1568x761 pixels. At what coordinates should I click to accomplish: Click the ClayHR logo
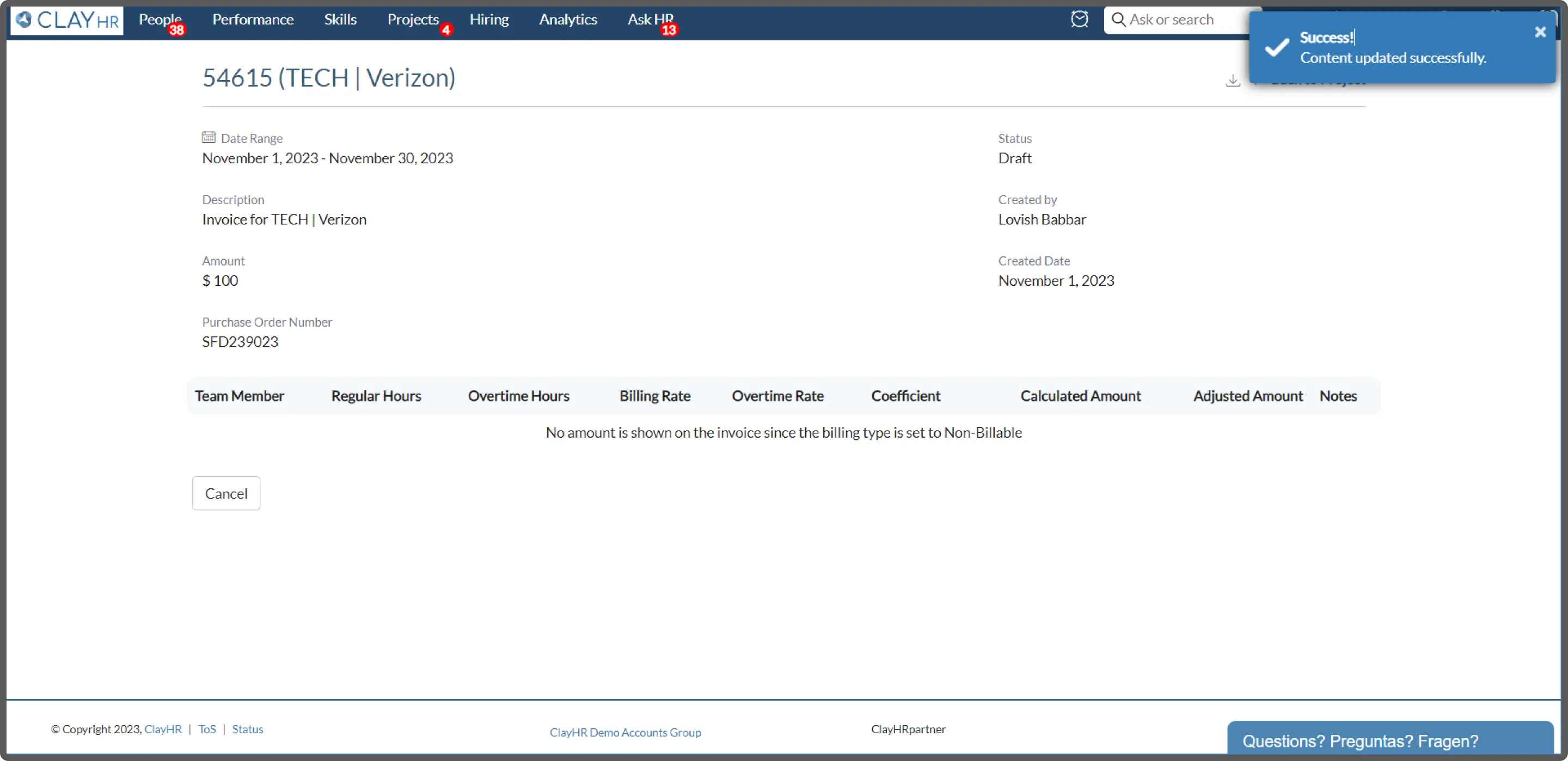[x=67, y=20]
